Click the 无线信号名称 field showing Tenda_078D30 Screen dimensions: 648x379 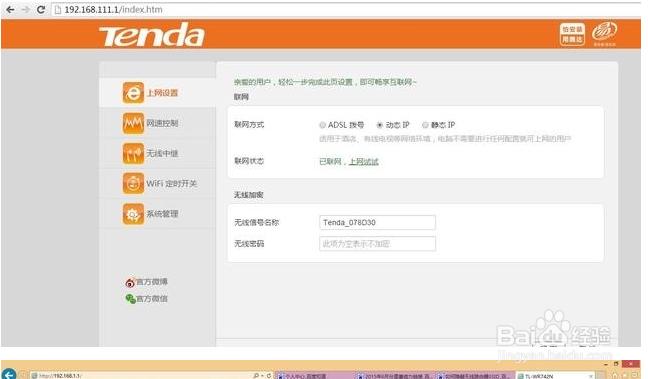[377, 222]
